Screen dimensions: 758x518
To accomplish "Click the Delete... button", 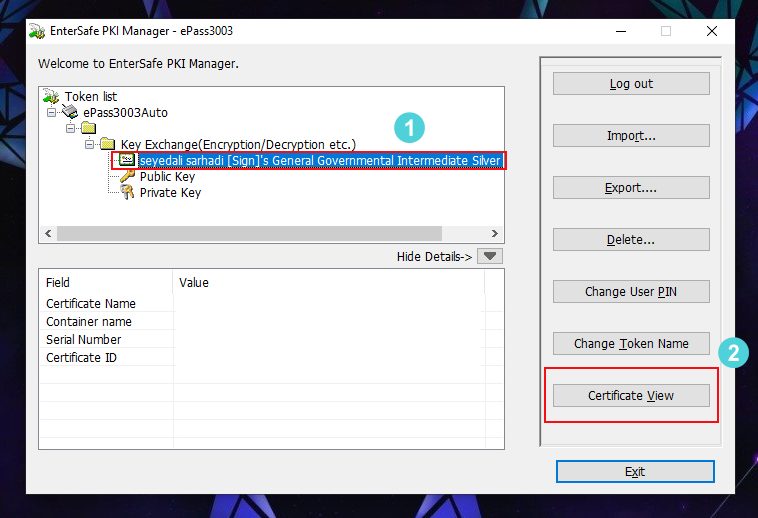I will click(631, 240).
